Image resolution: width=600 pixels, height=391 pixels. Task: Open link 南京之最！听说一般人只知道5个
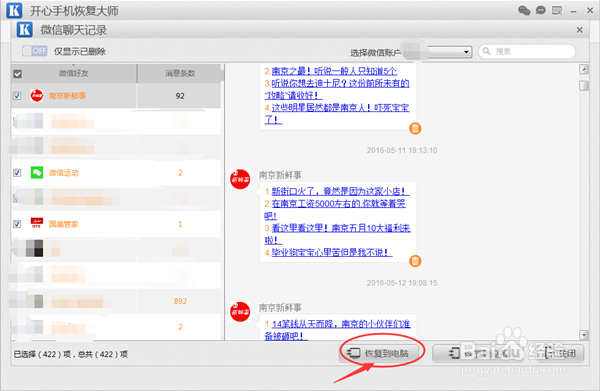334,71
